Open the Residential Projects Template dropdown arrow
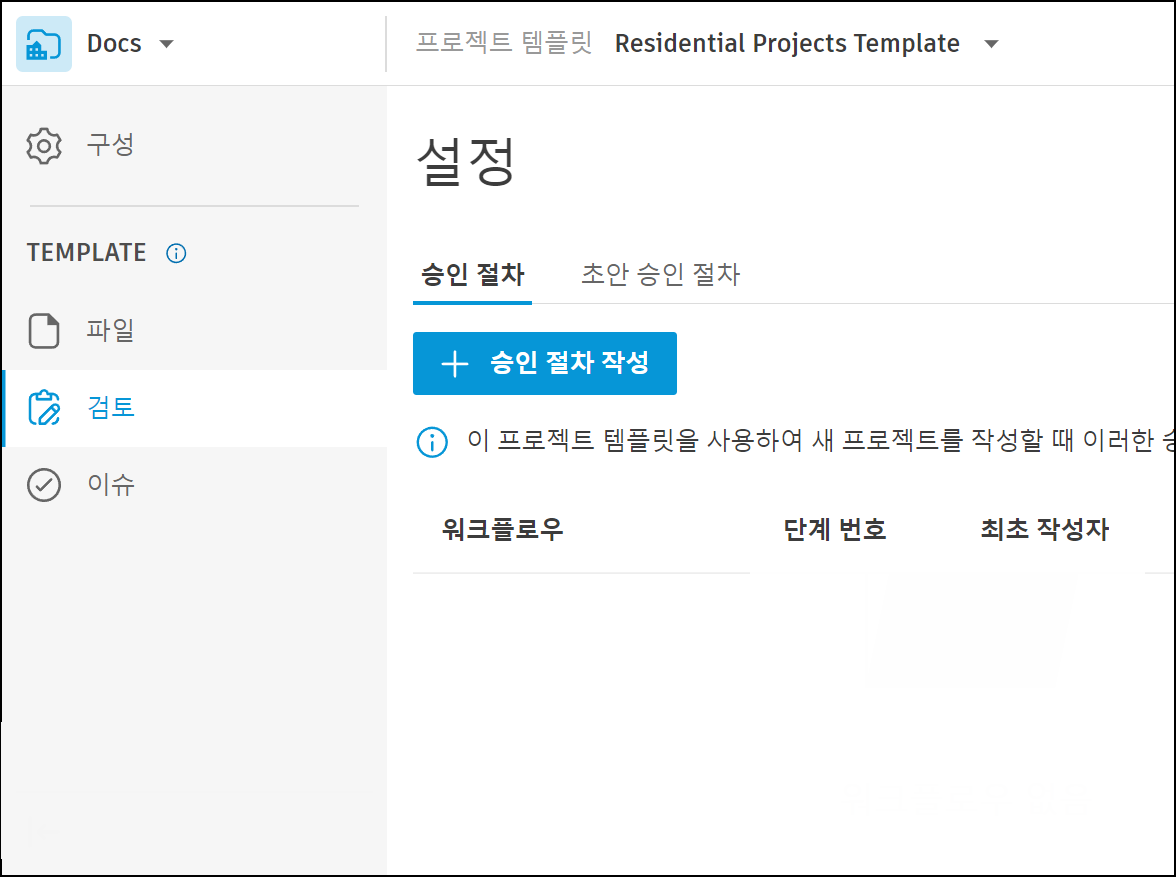 tap(991, 44)
